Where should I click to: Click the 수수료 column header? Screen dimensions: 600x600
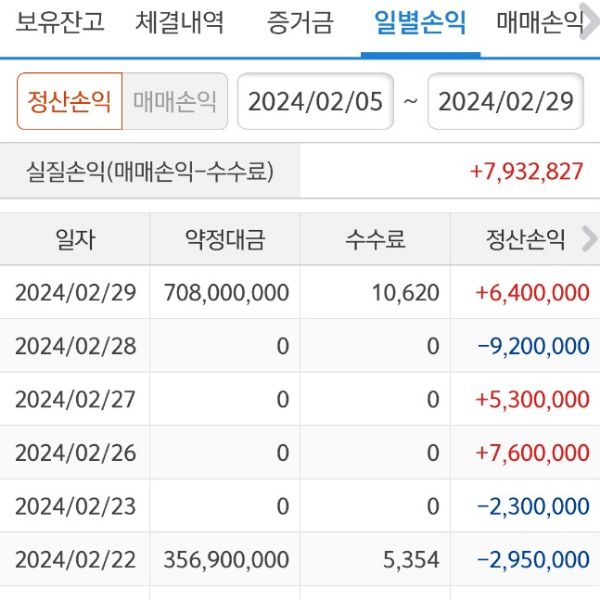[x=375, y=239]
